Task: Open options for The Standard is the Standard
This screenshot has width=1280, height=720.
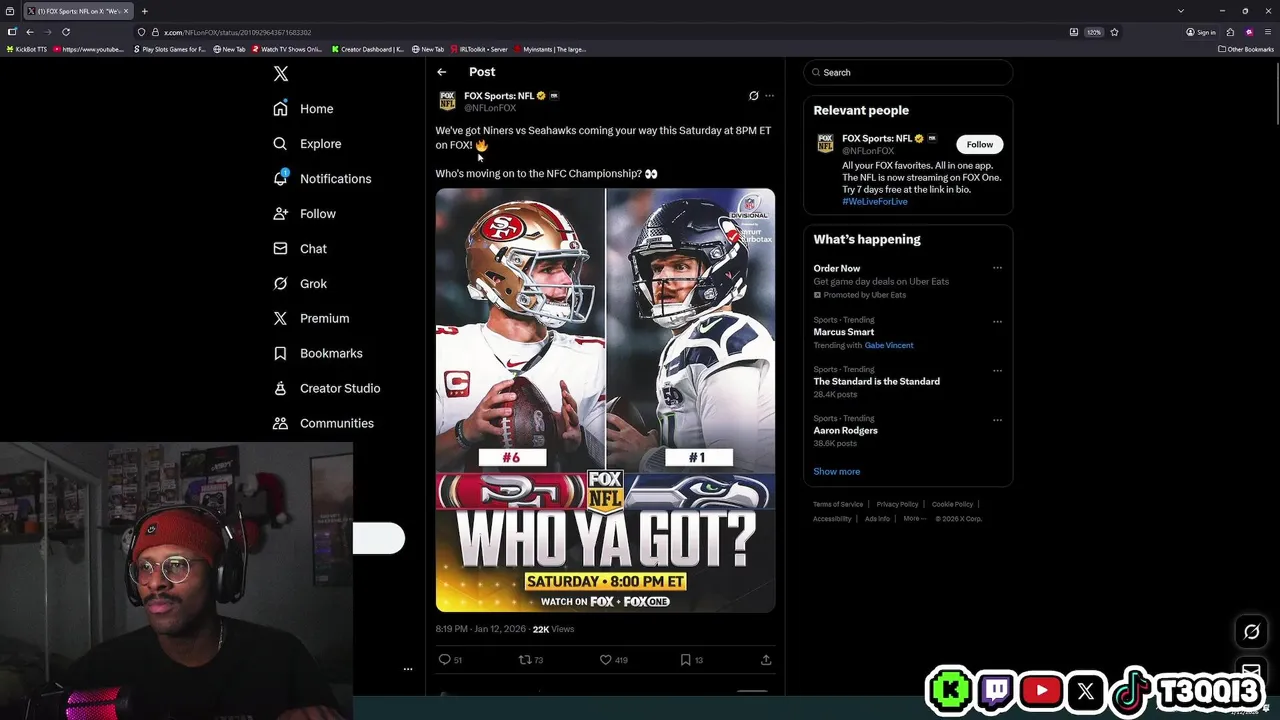Action: [x=997, y=371]
